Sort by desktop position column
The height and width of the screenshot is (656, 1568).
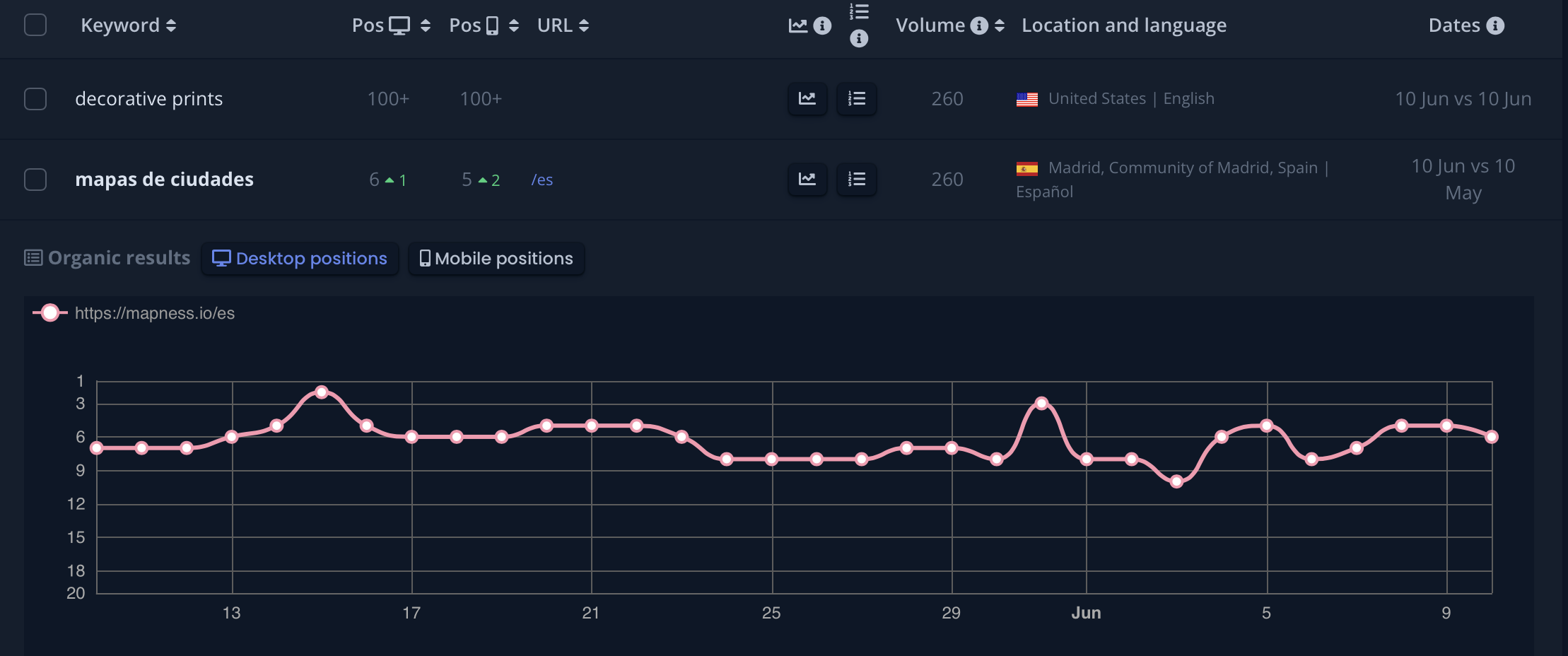click(x=426, y=25)
